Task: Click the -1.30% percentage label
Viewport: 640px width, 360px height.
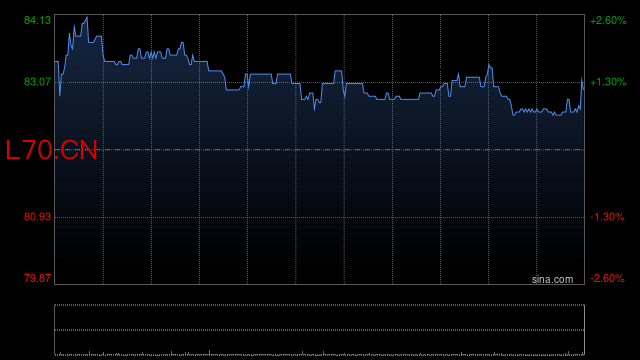Action: pos(607,217)
